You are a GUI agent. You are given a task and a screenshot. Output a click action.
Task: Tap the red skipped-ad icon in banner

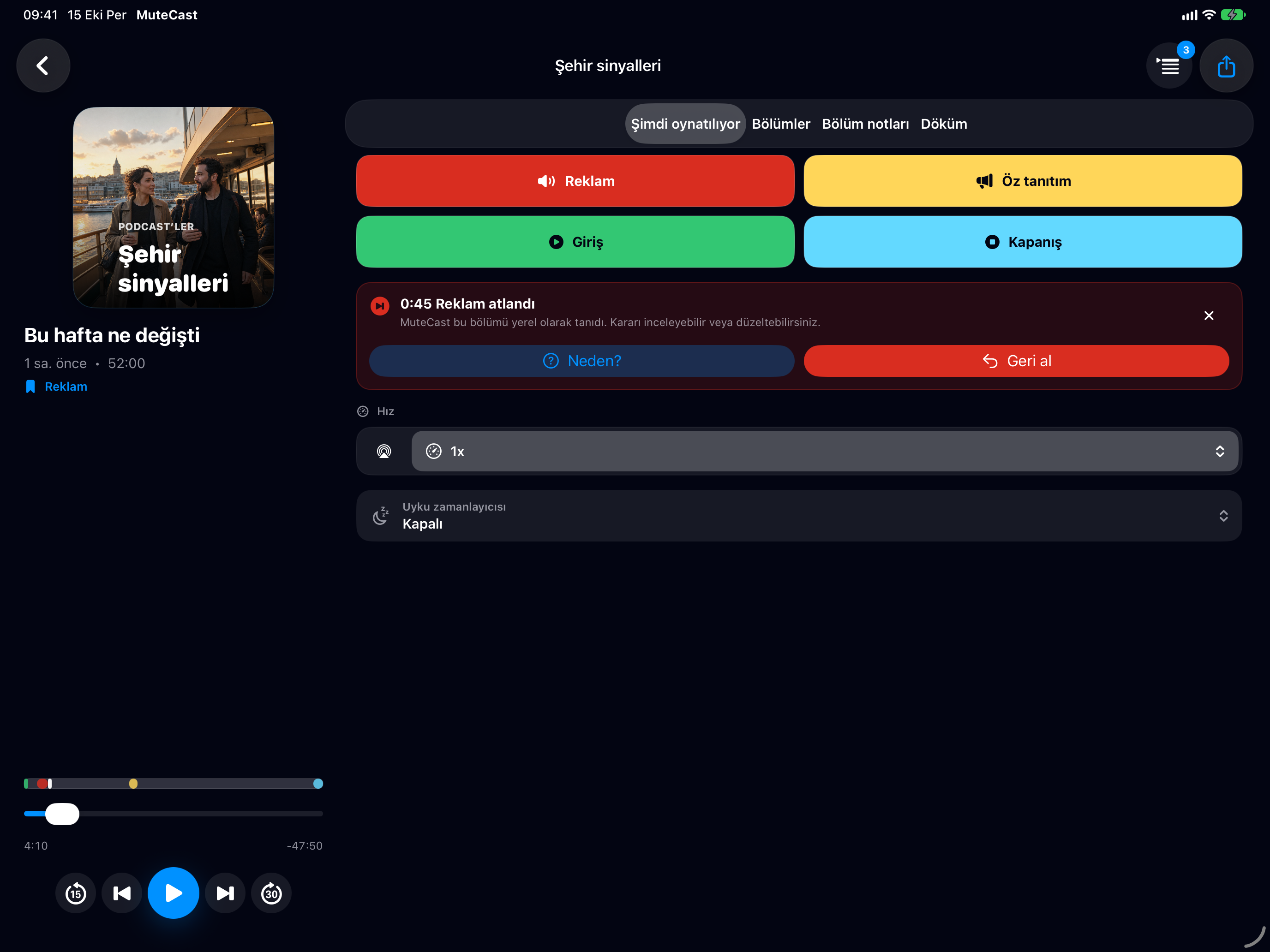(x=379, y=306)
